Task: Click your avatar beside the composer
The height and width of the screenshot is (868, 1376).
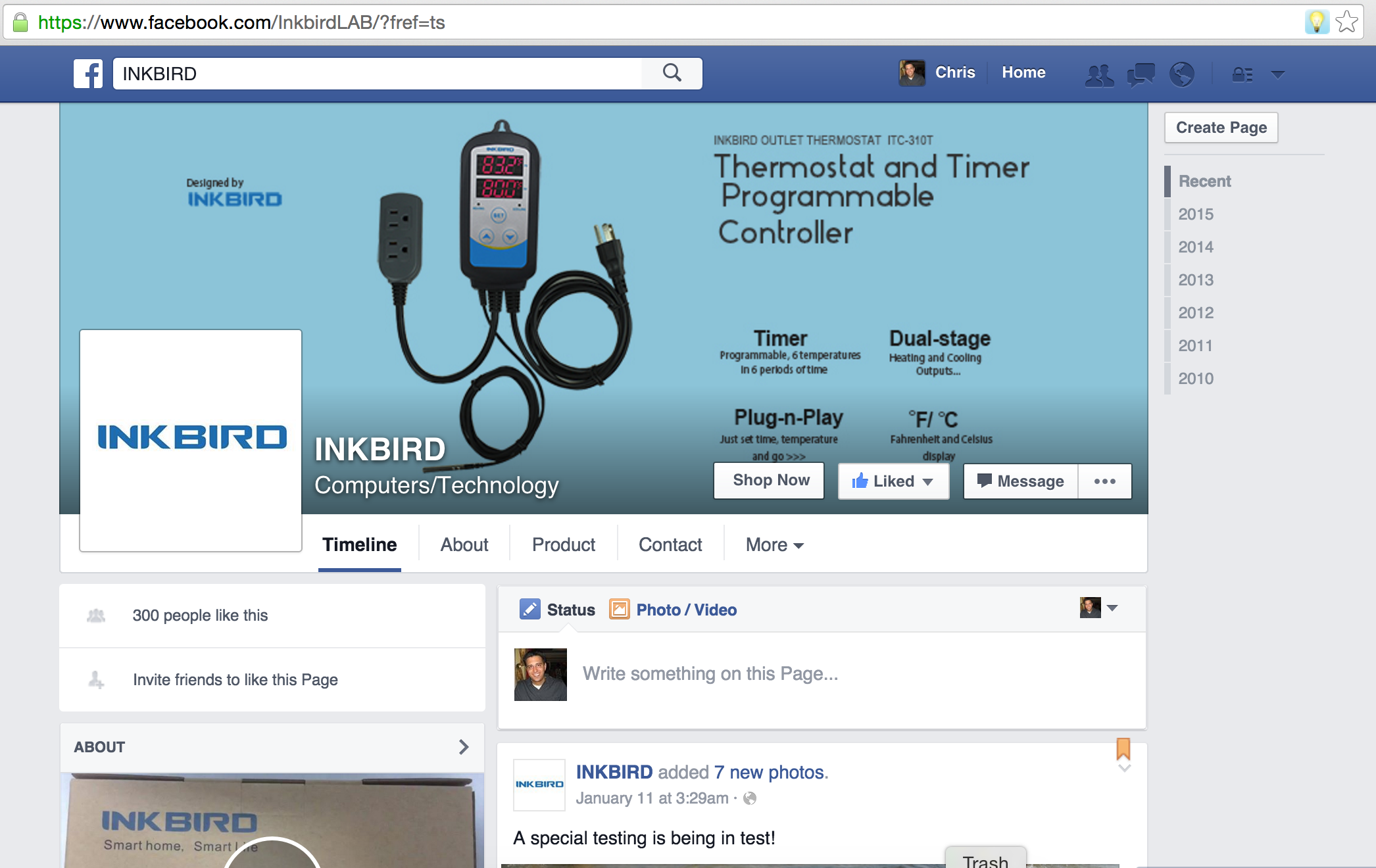Action: click(x=540, y=675)
